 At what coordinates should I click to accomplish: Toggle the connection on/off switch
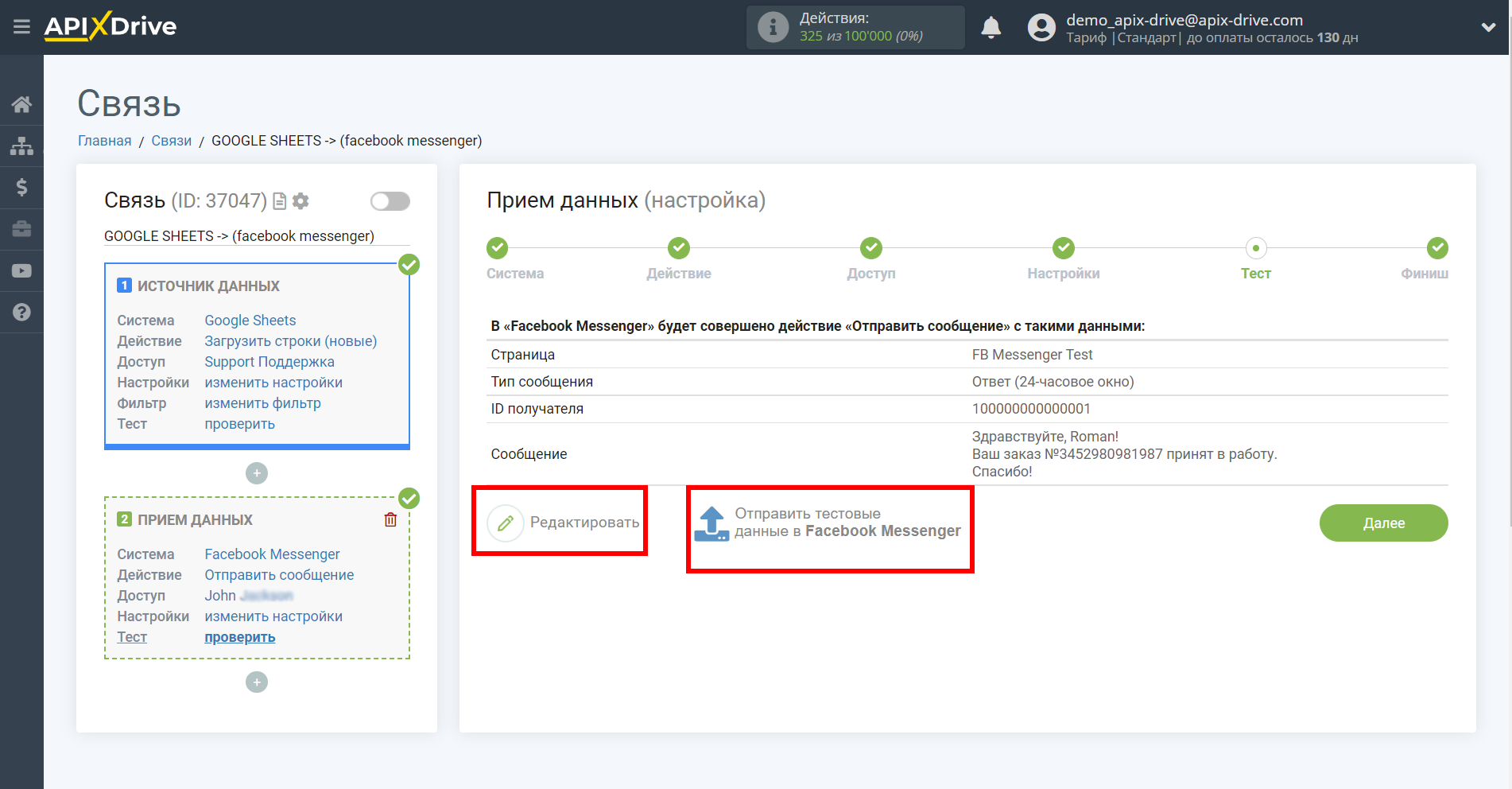click(x=390, y=201)
